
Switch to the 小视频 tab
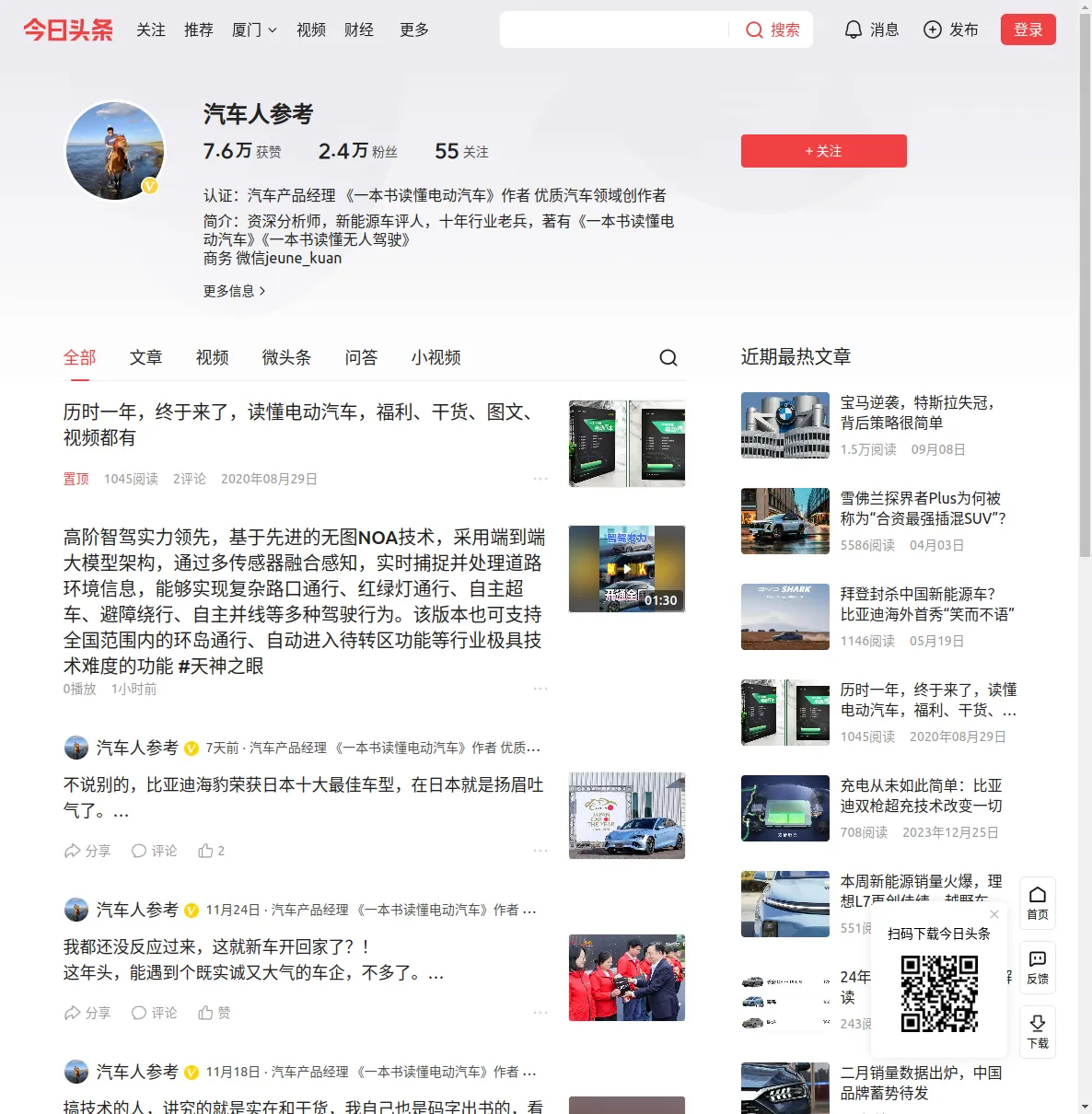(436, 357)
